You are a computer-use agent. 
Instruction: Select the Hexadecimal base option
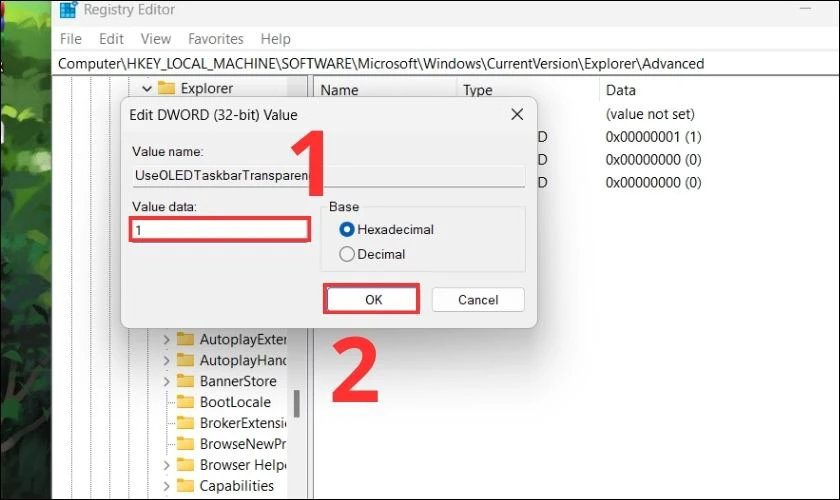coord(347,229)
